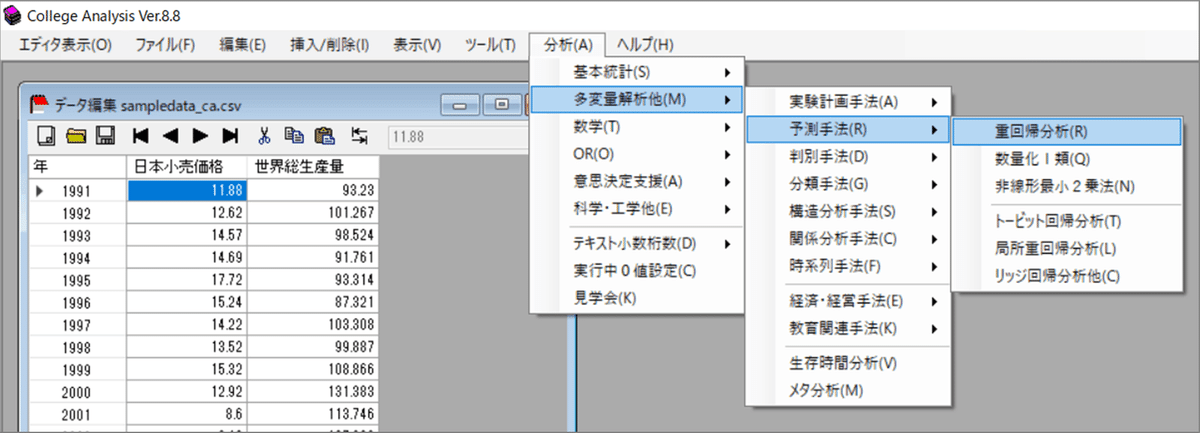Image resolution: width=1200 pixels, height=433 pixels.
Task: Minimize the データ編集 child window
Action: tap(462, 104)
